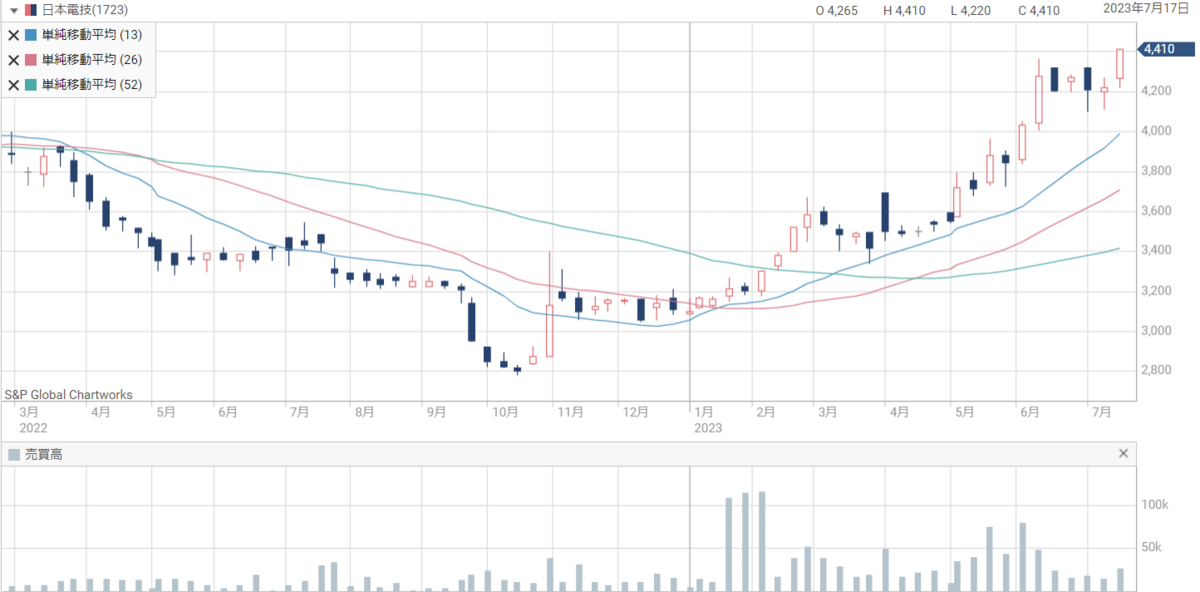Click the 3,200 price axis label
Viewport: 1200px width, 592px height.
click(1158, 291)
